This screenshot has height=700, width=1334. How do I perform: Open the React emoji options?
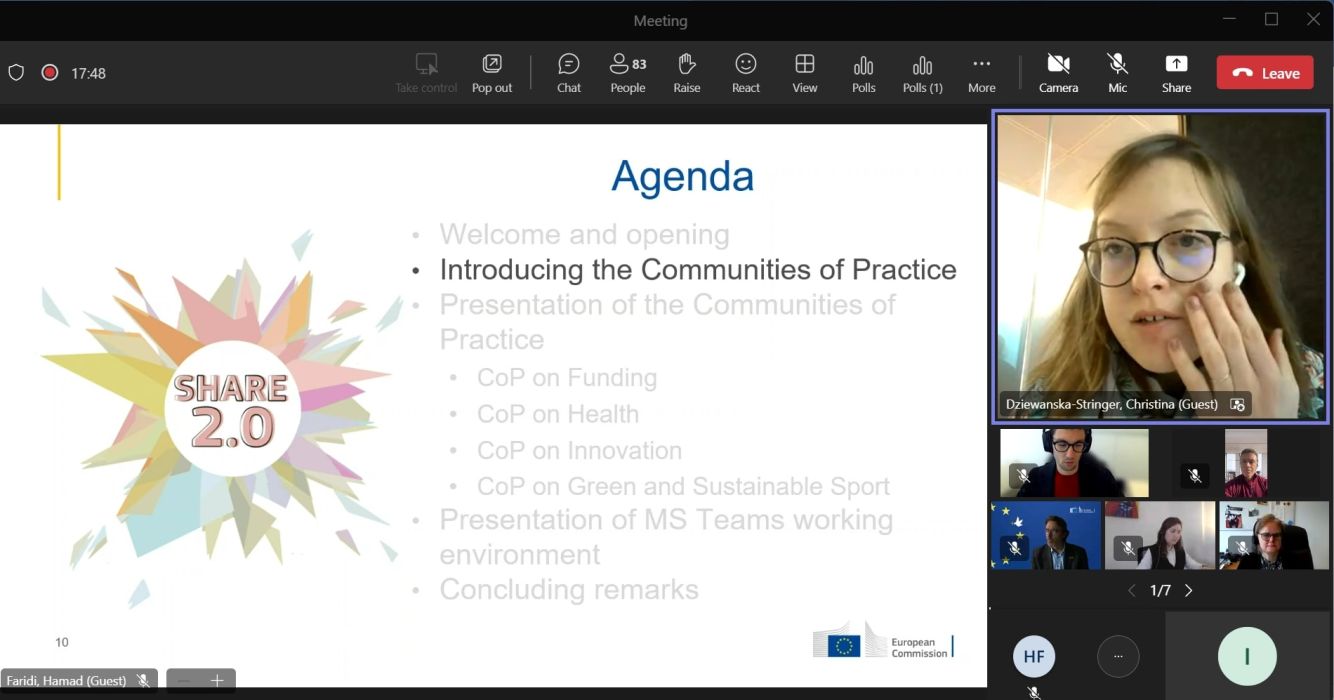[x=745, y=73]
